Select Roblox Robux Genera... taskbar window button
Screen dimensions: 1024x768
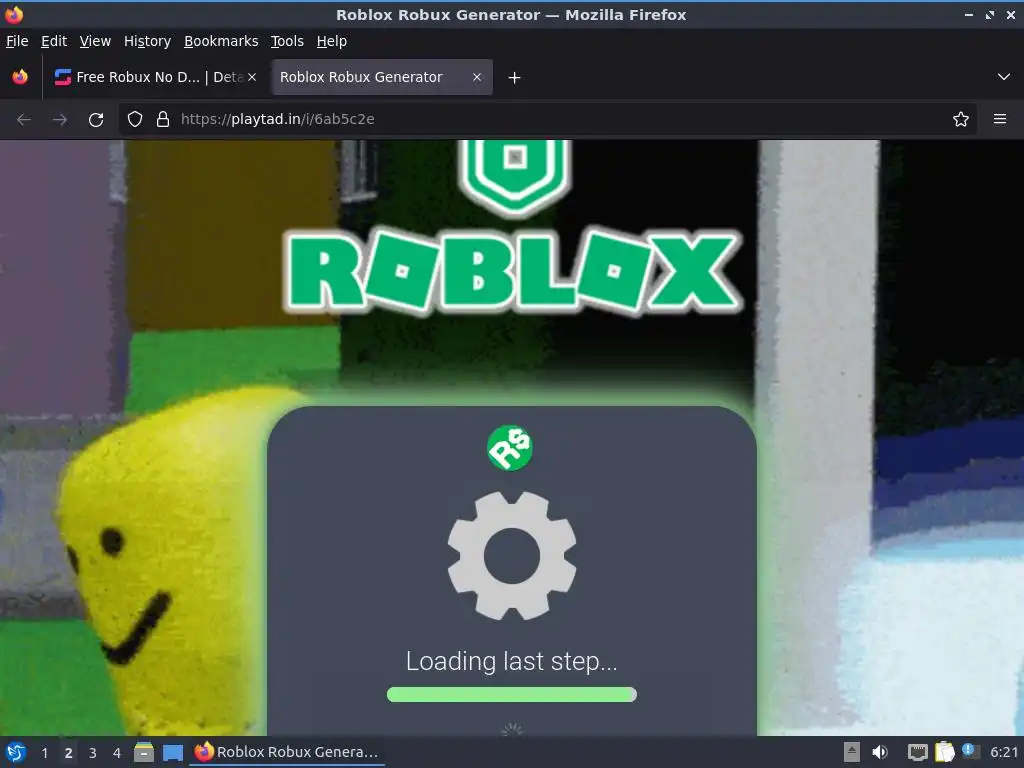click(287, 752)
